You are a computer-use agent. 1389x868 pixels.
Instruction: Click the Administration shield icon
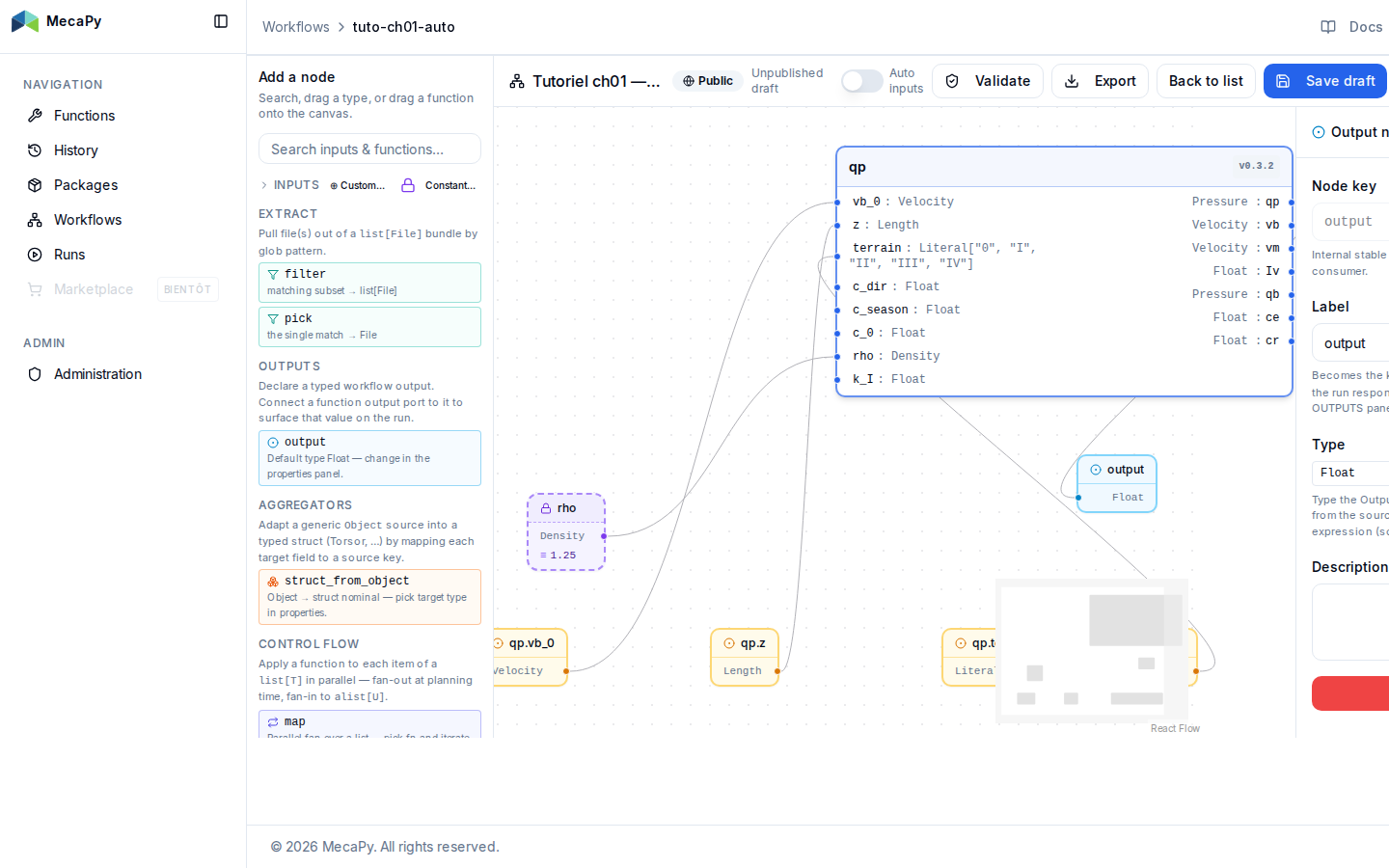coord(35,374)
